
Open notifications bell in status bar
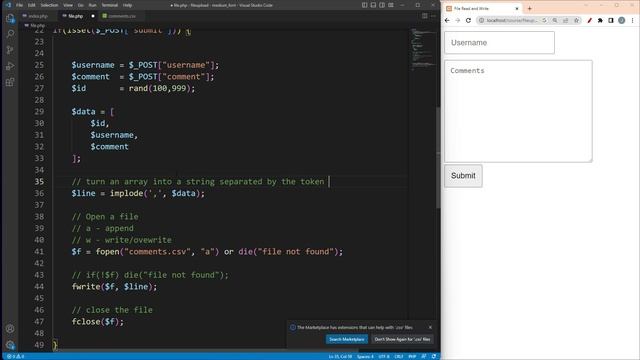pos(433,356)
